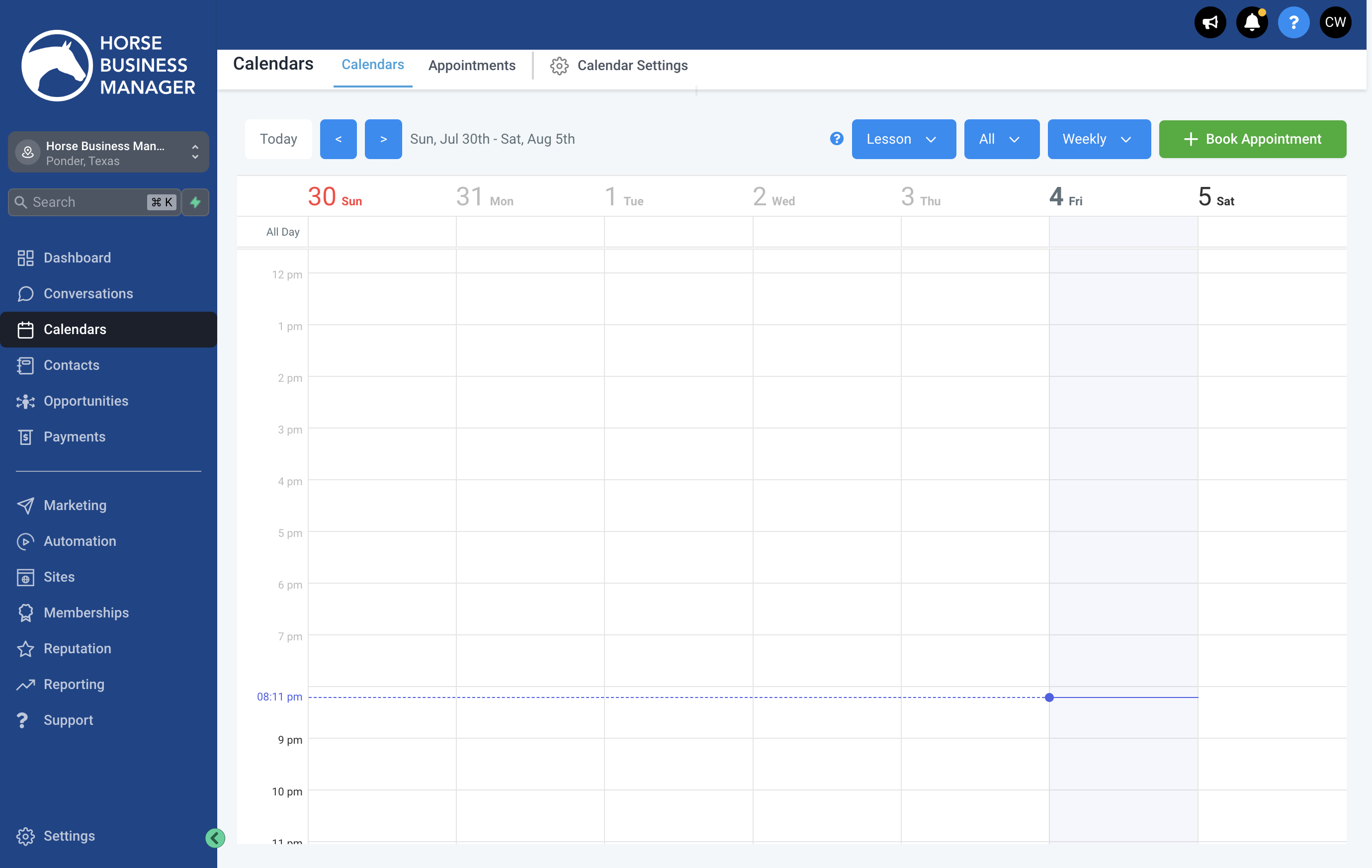Open the notifications bell icon

(1252, 23)
